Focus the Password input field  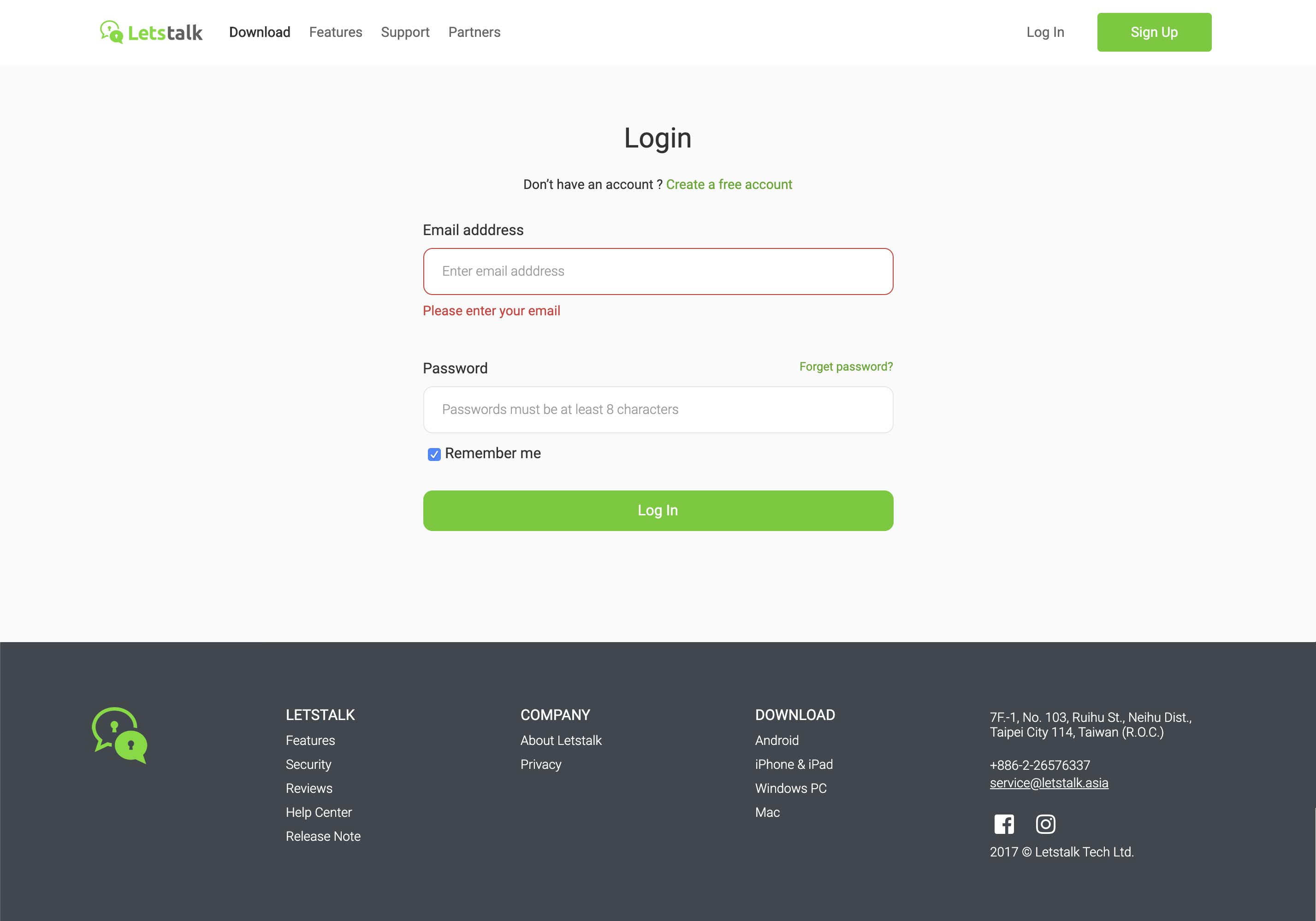pos(658,410)
